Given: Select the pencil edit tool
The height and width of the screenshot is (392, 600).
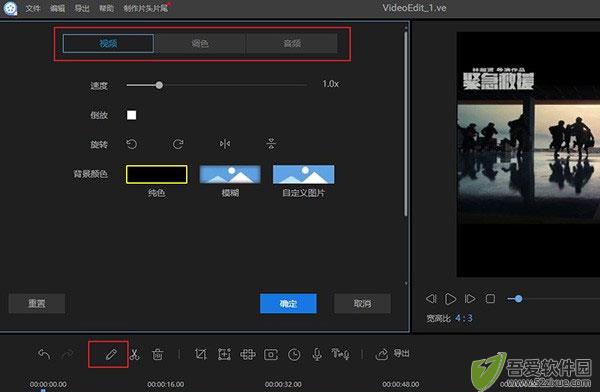Looking at the screenshot, I should click(111, 354).
